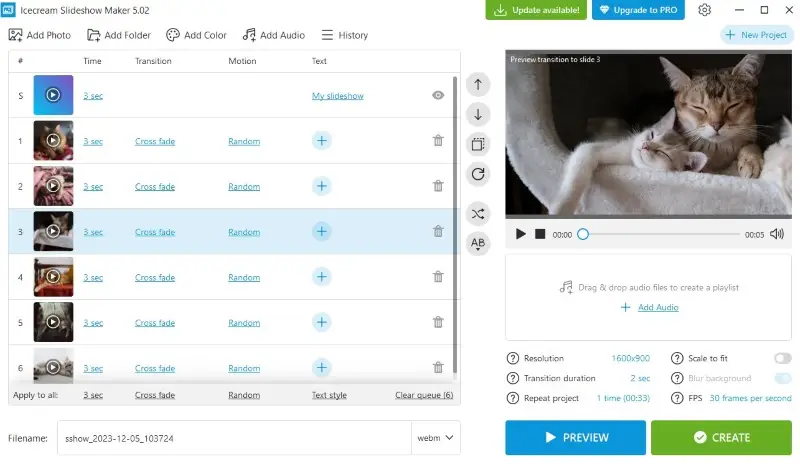Open the settings gear
800x464 pixels.
[704, 10]
